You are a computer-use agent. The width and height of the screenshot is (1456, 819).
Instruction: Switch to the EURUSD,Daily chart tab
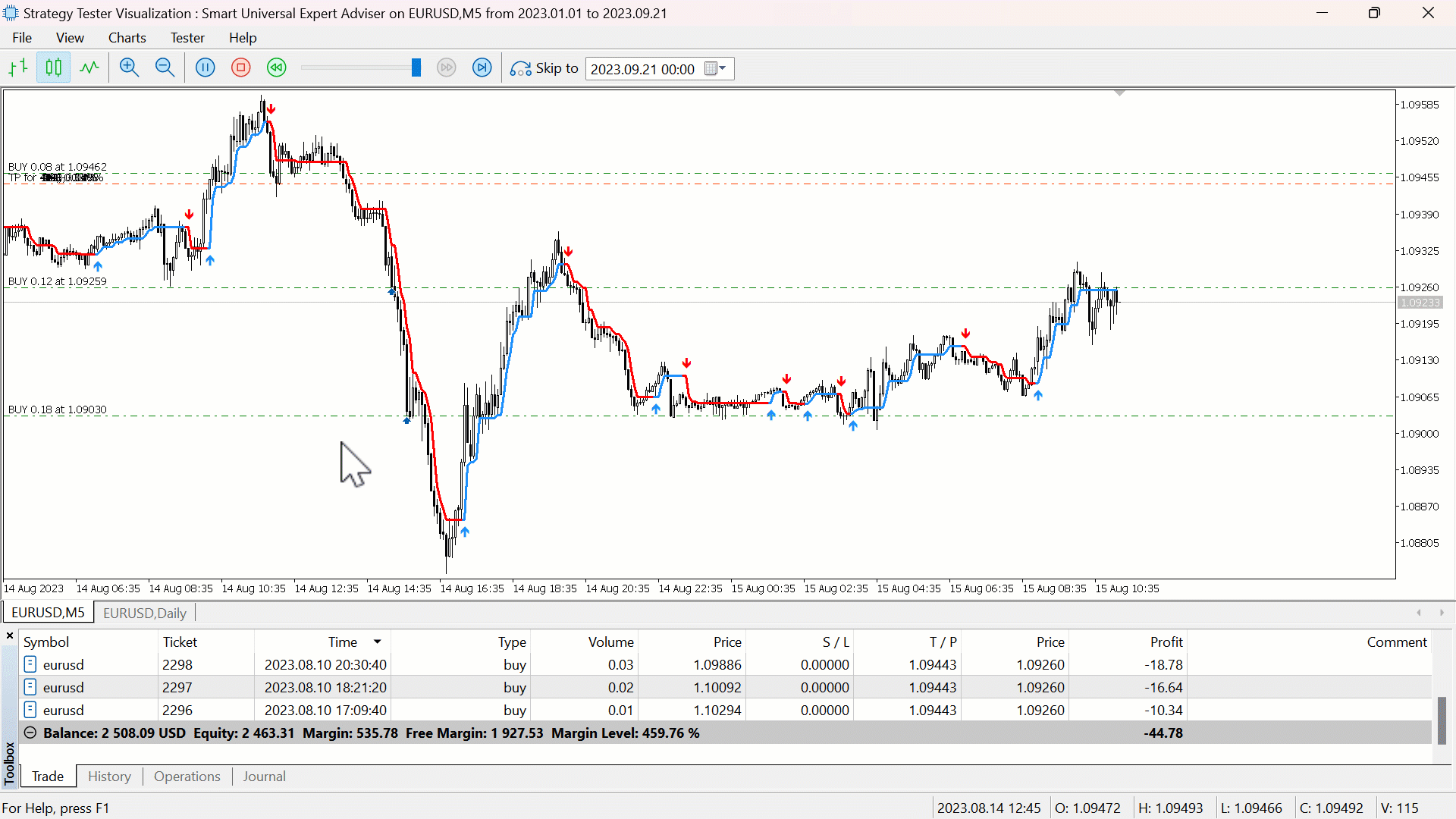144,613
